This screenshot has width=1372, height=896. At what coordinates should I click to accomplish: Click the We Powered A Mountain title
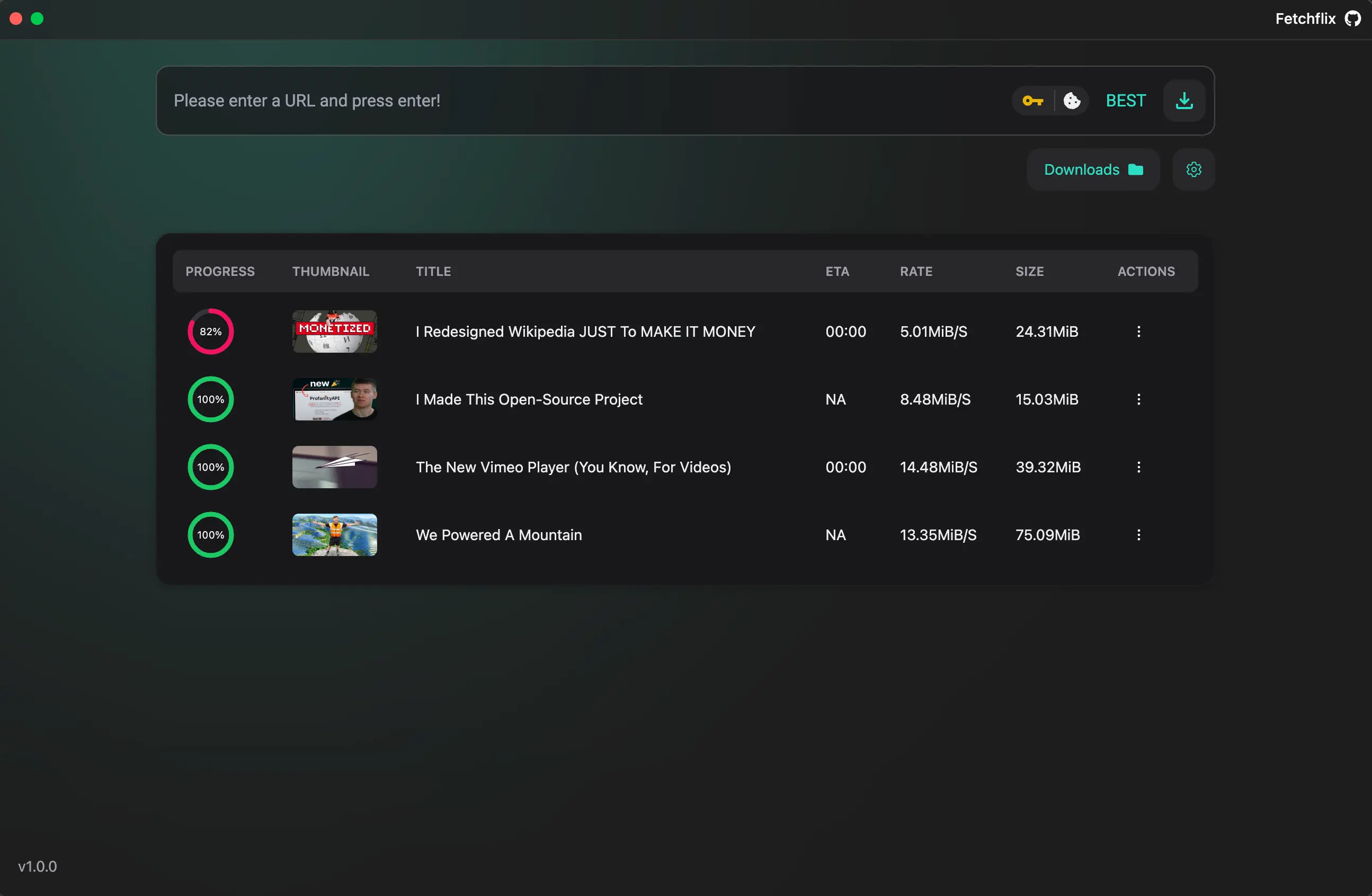[x=498, y=535]
